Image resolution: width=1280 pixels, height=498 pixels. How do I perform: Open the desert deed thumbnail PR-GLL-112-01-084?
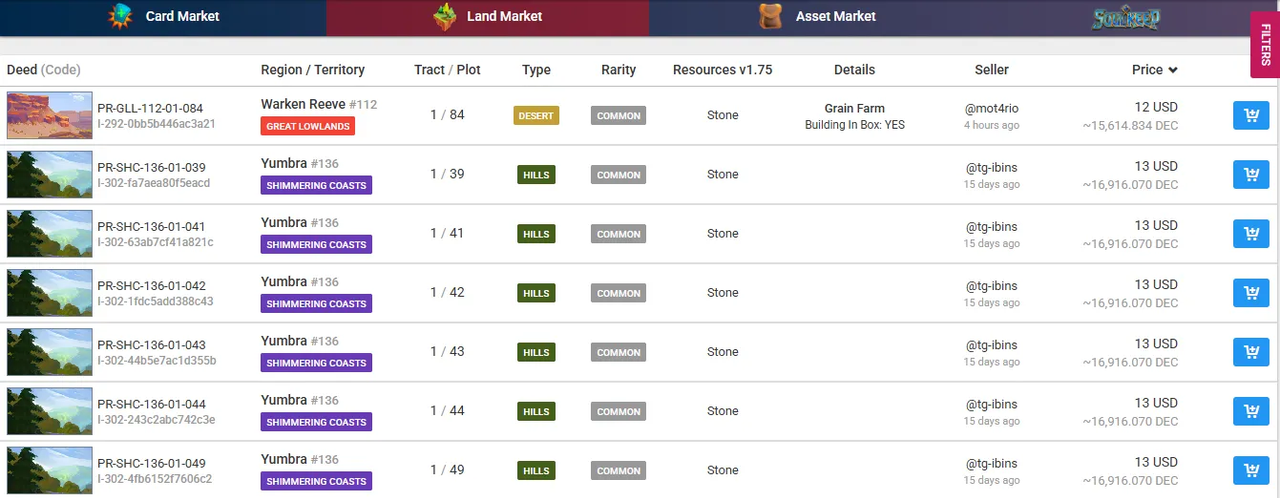[x=49, y=115]
